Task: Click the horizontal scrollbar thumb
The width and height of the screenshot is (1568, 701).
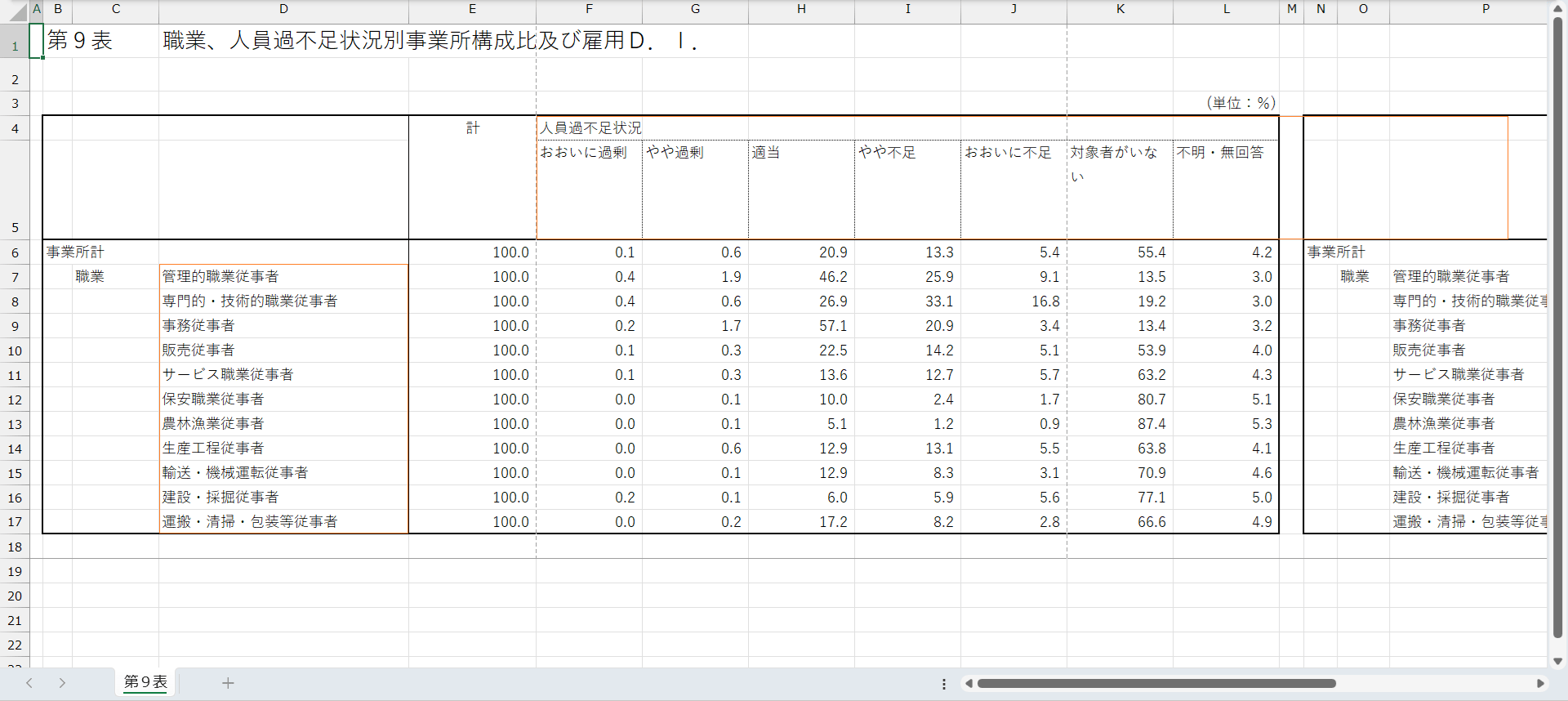Action: 1156,684
